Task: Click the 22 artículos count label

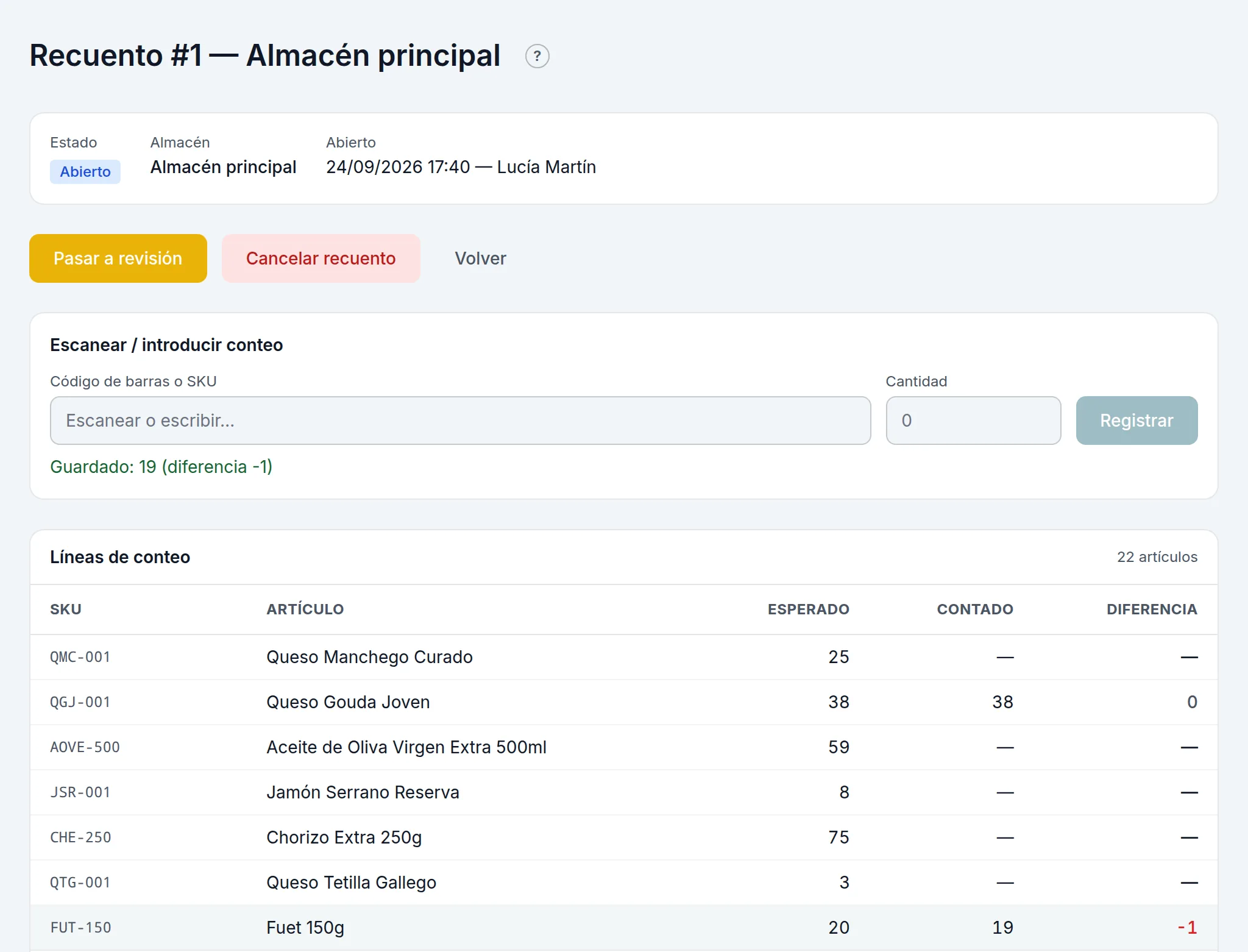Action: [1157, 557]
